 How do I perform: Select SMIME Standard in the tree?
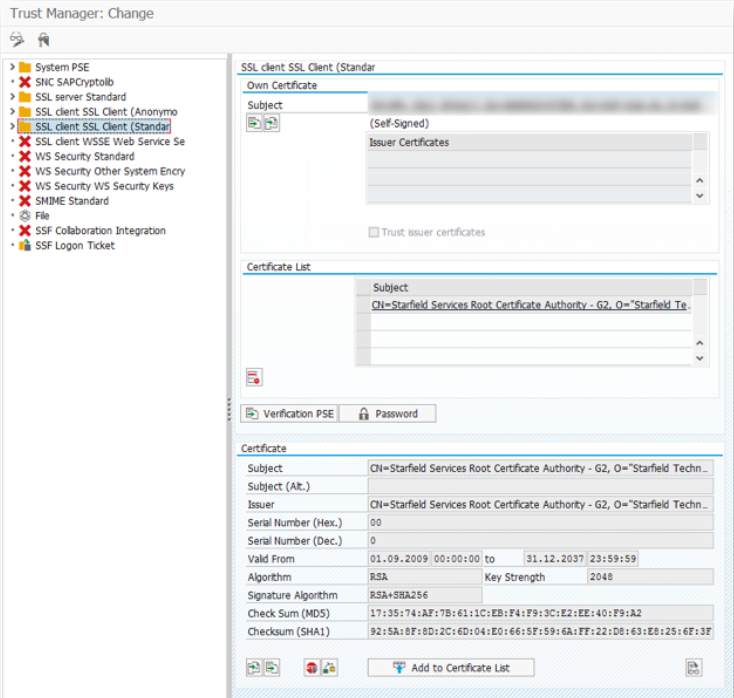pyautogui.click(x=72, y=201)
